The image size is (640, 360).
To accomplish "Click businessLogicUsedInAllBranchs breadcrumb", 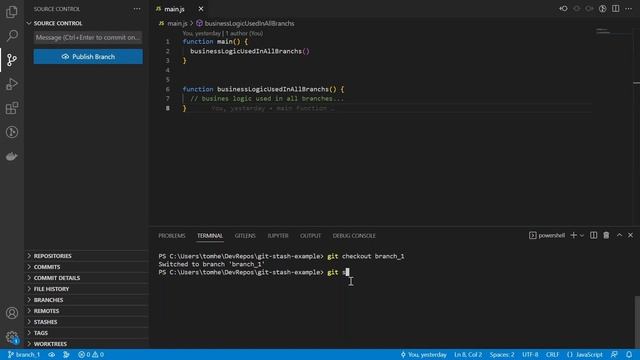I will coord(246,24).
